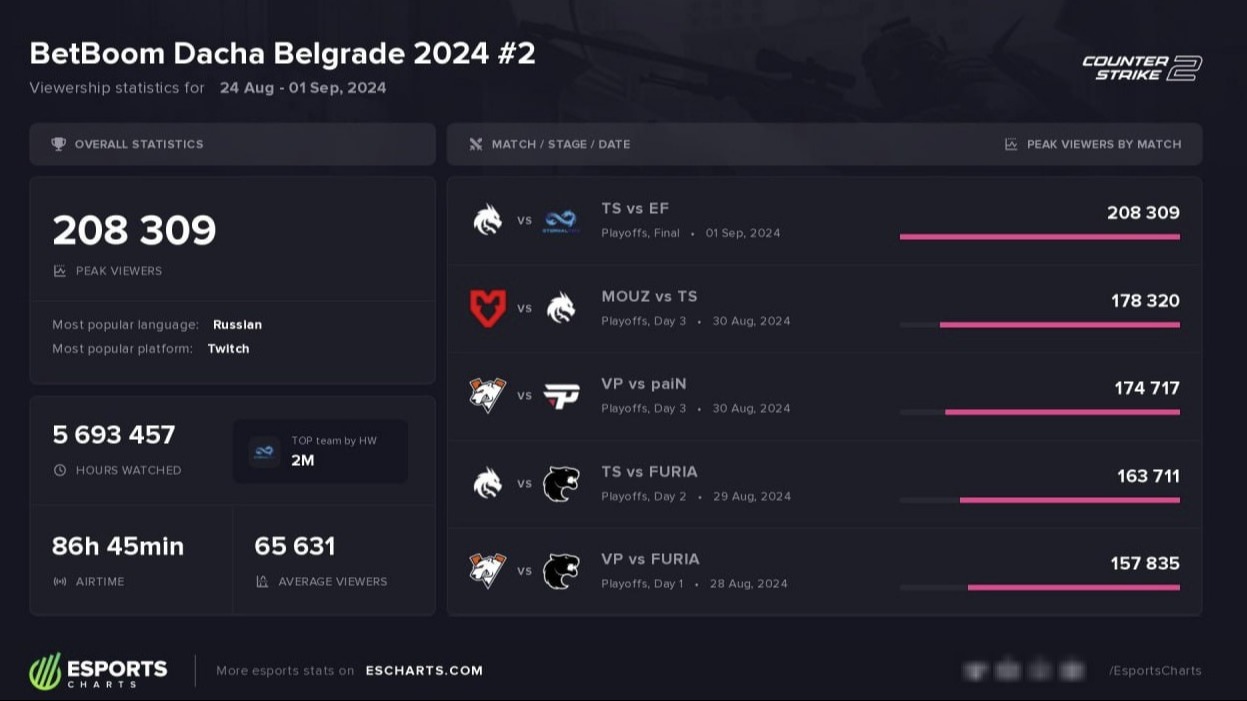The image size is (1247, 701).
Task: Click the pink viewer bar for TS vs EF
Action: pos(1039,237)
